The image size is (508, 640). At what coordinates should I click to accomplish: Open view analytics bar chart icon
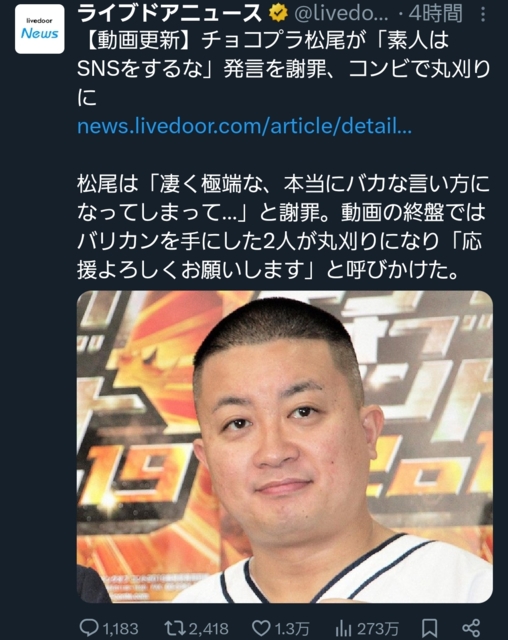click(344, 628)
